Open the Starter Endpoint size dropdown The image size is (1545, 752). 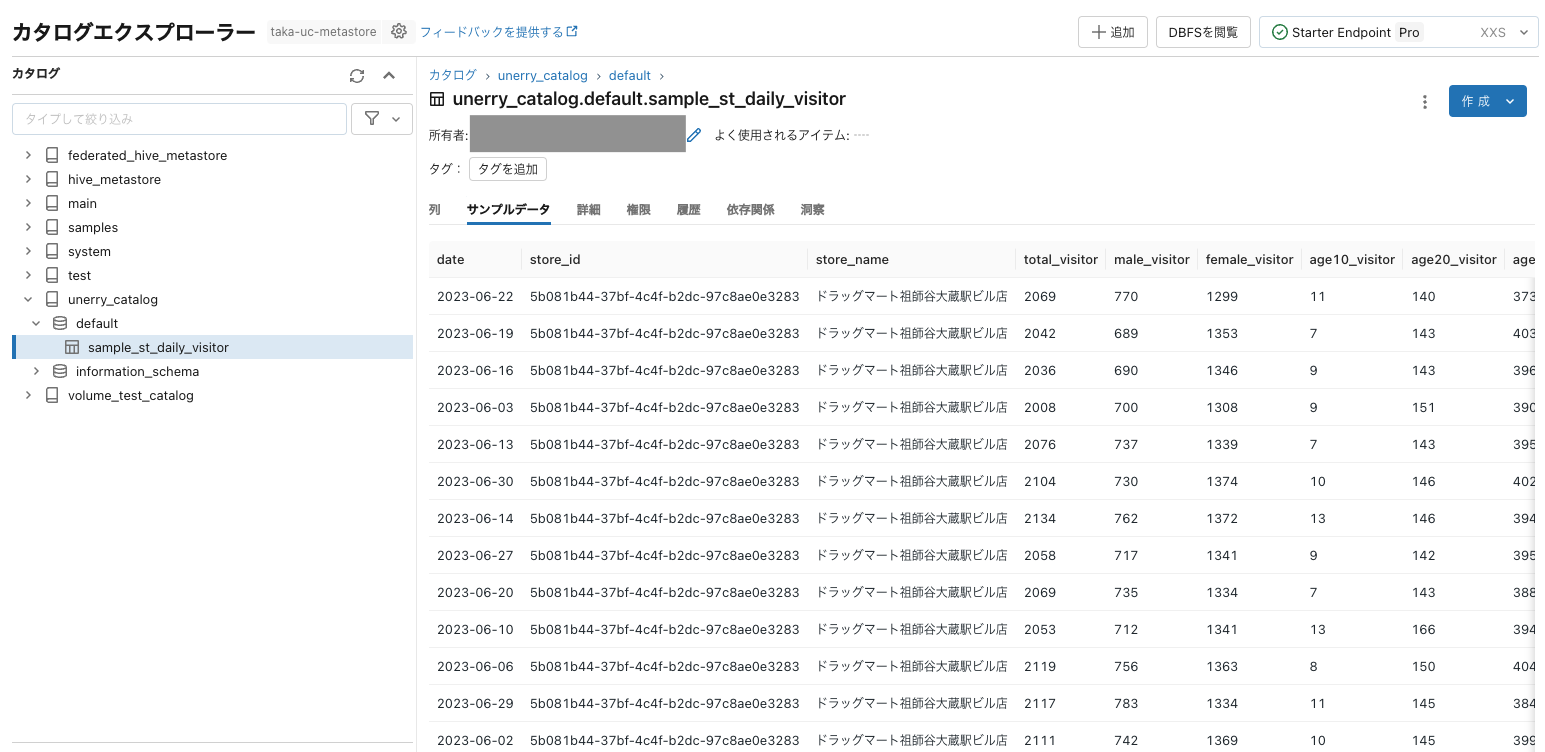point(1523,31)
